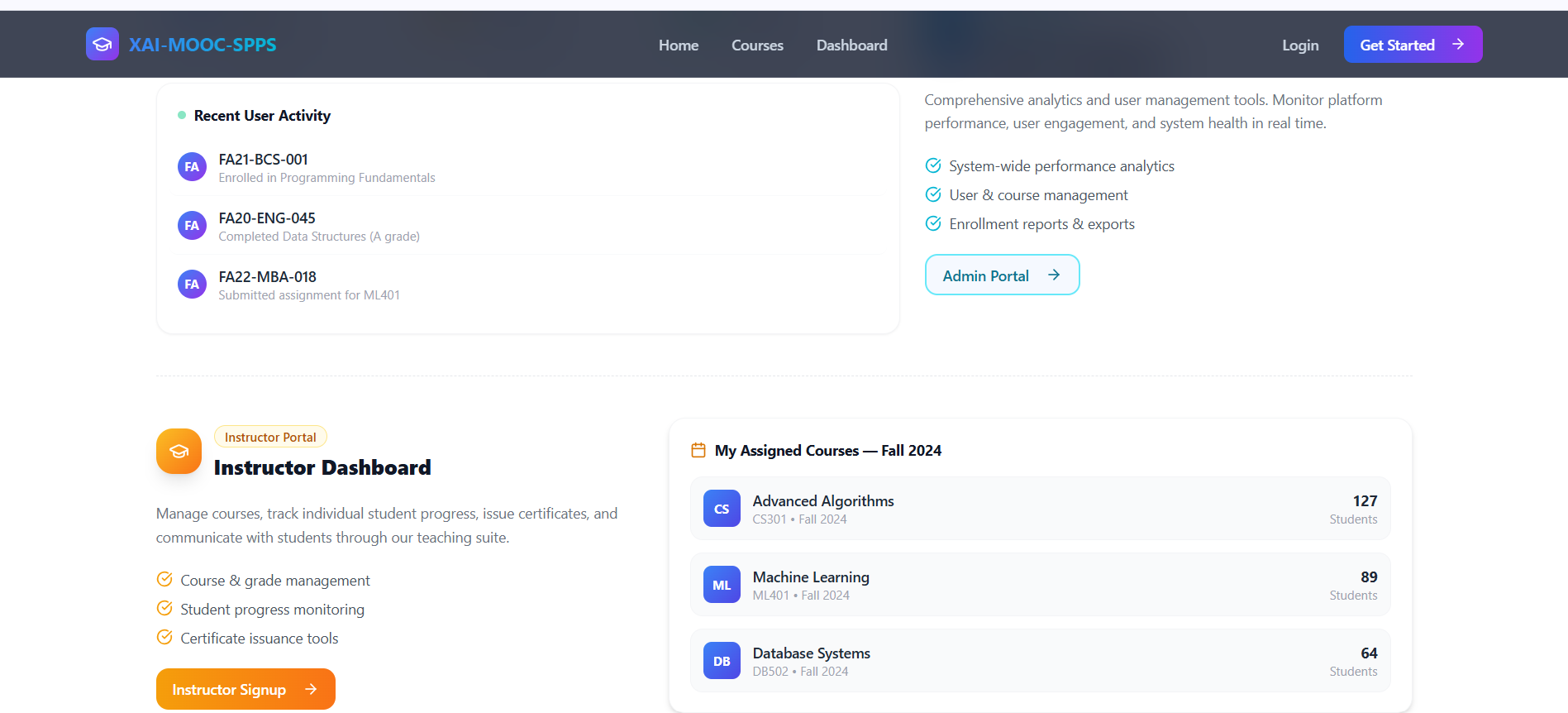Click the ML badge for Machine Learning
This screenshot has width=1568, height=713.
tap(722, 585)
